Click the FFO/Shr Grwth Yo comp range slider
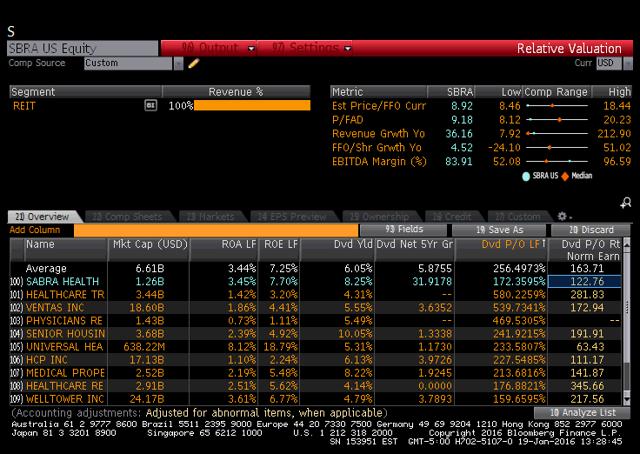The image size is (640, 454). pos(557,147)
